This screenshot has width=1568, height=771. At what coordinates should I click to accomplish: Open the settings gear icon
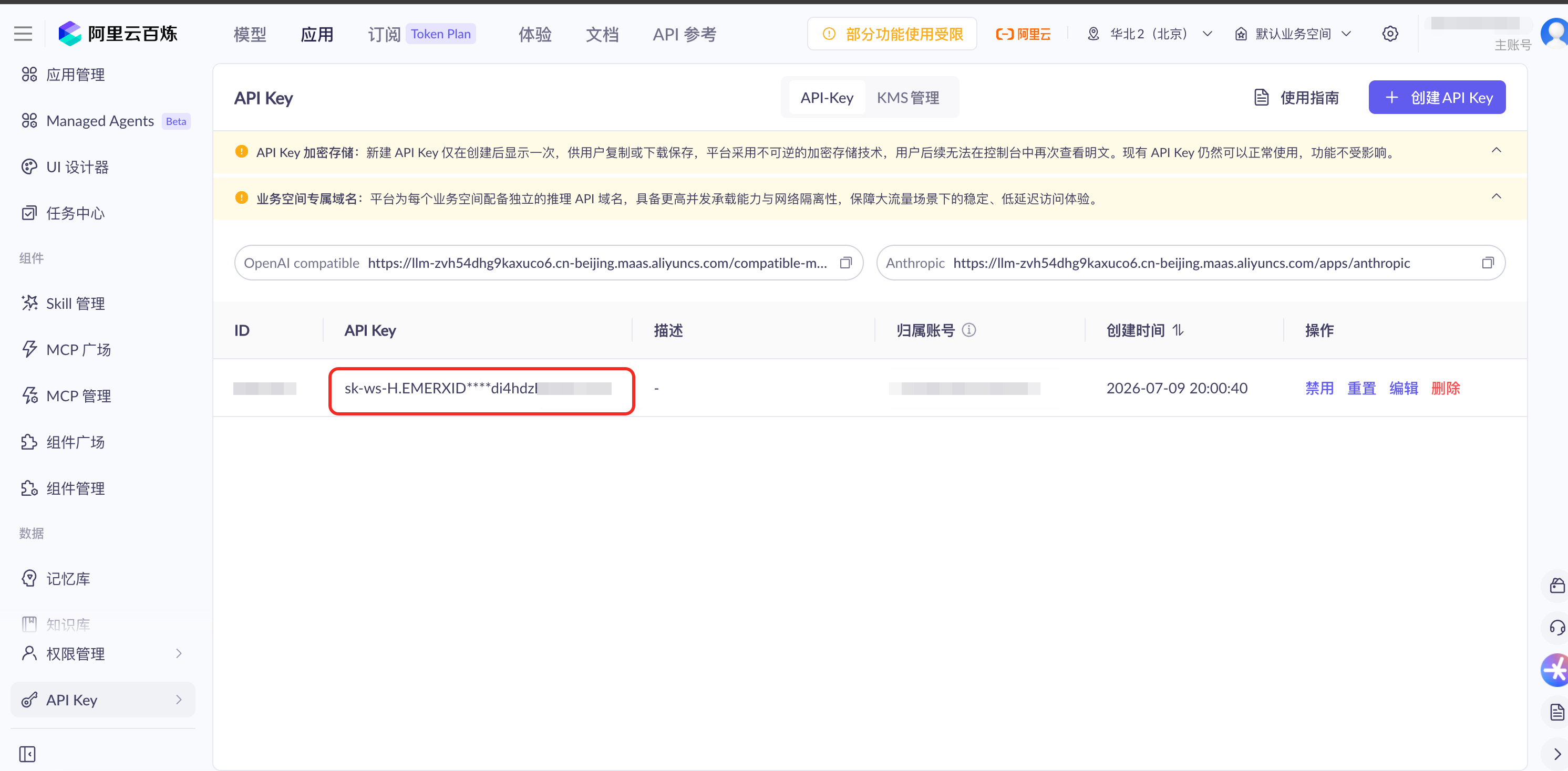(1390, 34)
